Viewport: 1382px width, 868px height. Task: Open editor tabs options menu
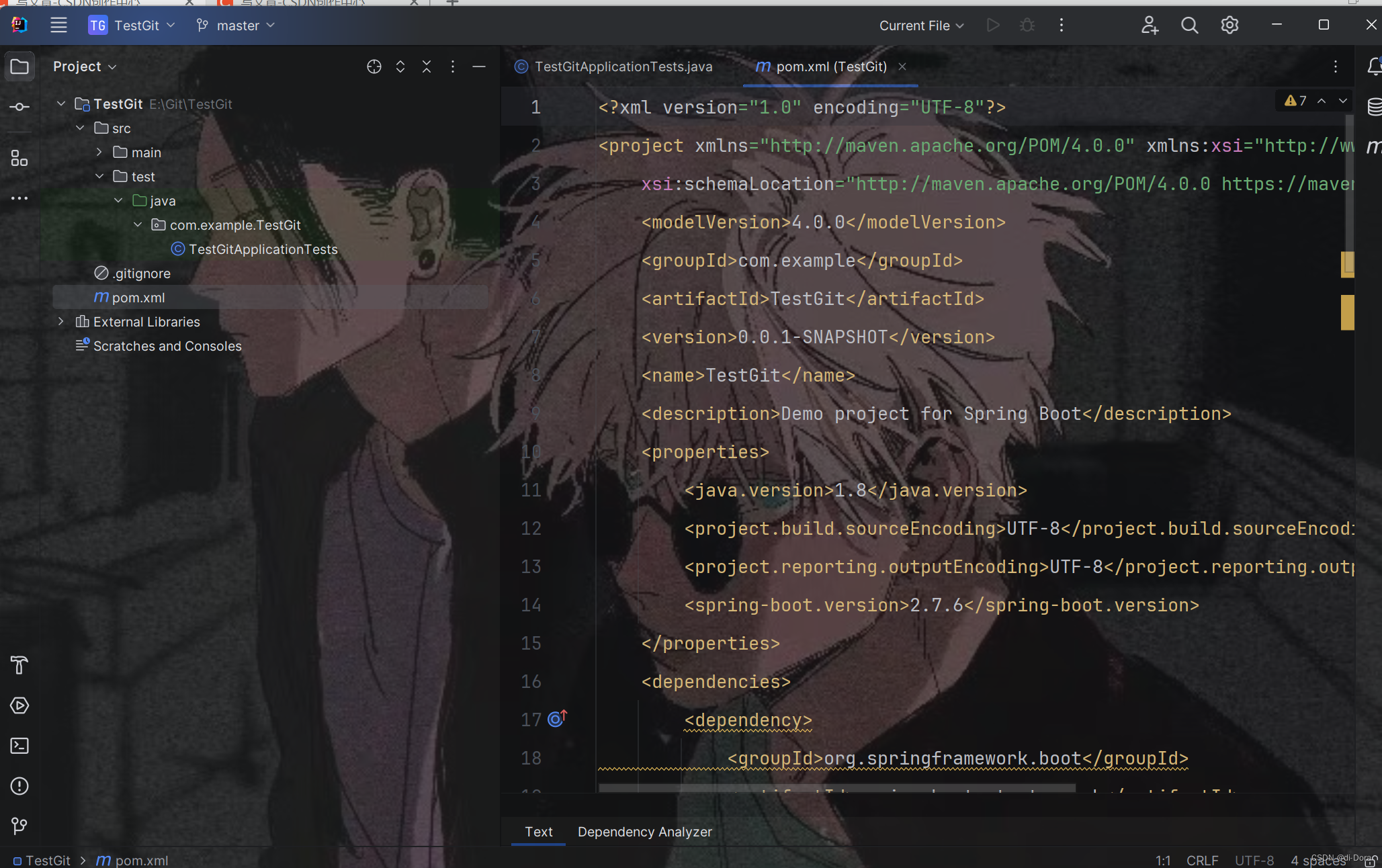point(1336,67)
